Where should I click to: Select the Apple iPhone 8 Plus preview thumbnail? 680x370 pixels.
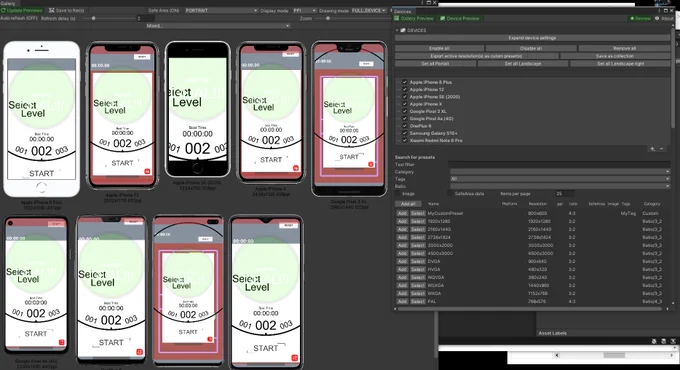coord(42,119)
